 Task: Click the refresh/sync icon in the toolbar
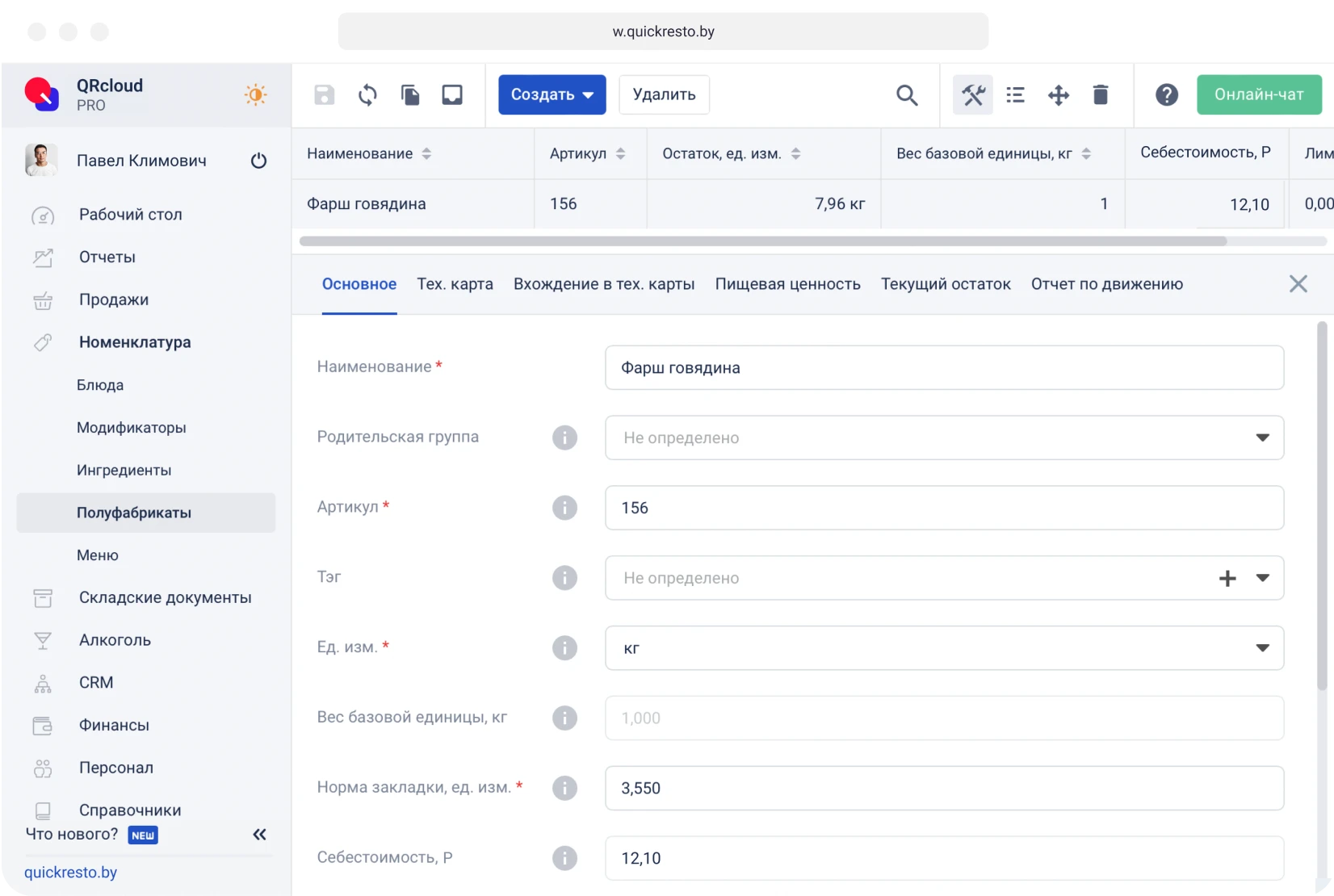click(367, 94)
